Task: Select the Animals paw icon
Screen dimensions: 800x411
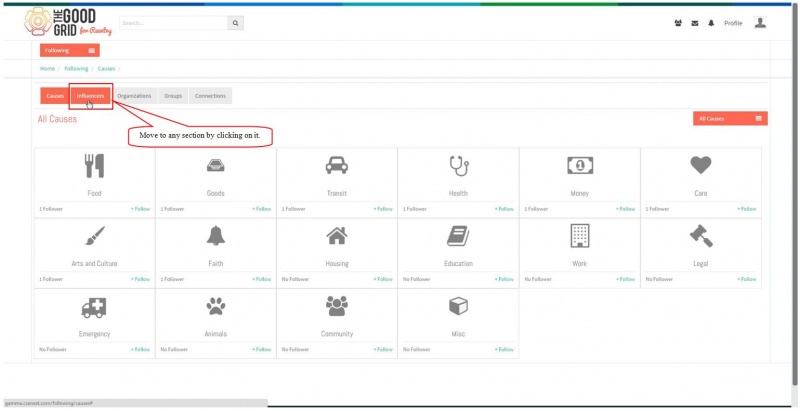Action: click(x=216, y=306)
